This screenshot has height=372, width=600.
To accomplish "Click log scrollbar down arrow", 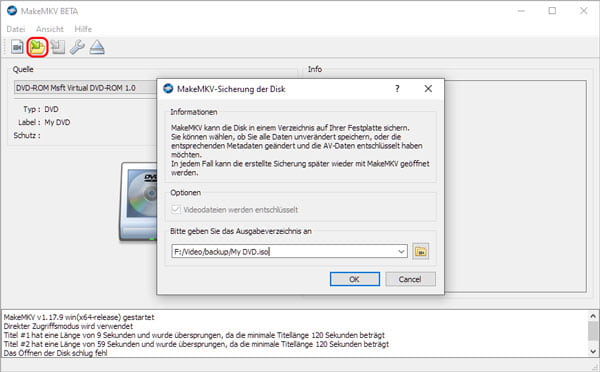I will [x=593, y=351].
